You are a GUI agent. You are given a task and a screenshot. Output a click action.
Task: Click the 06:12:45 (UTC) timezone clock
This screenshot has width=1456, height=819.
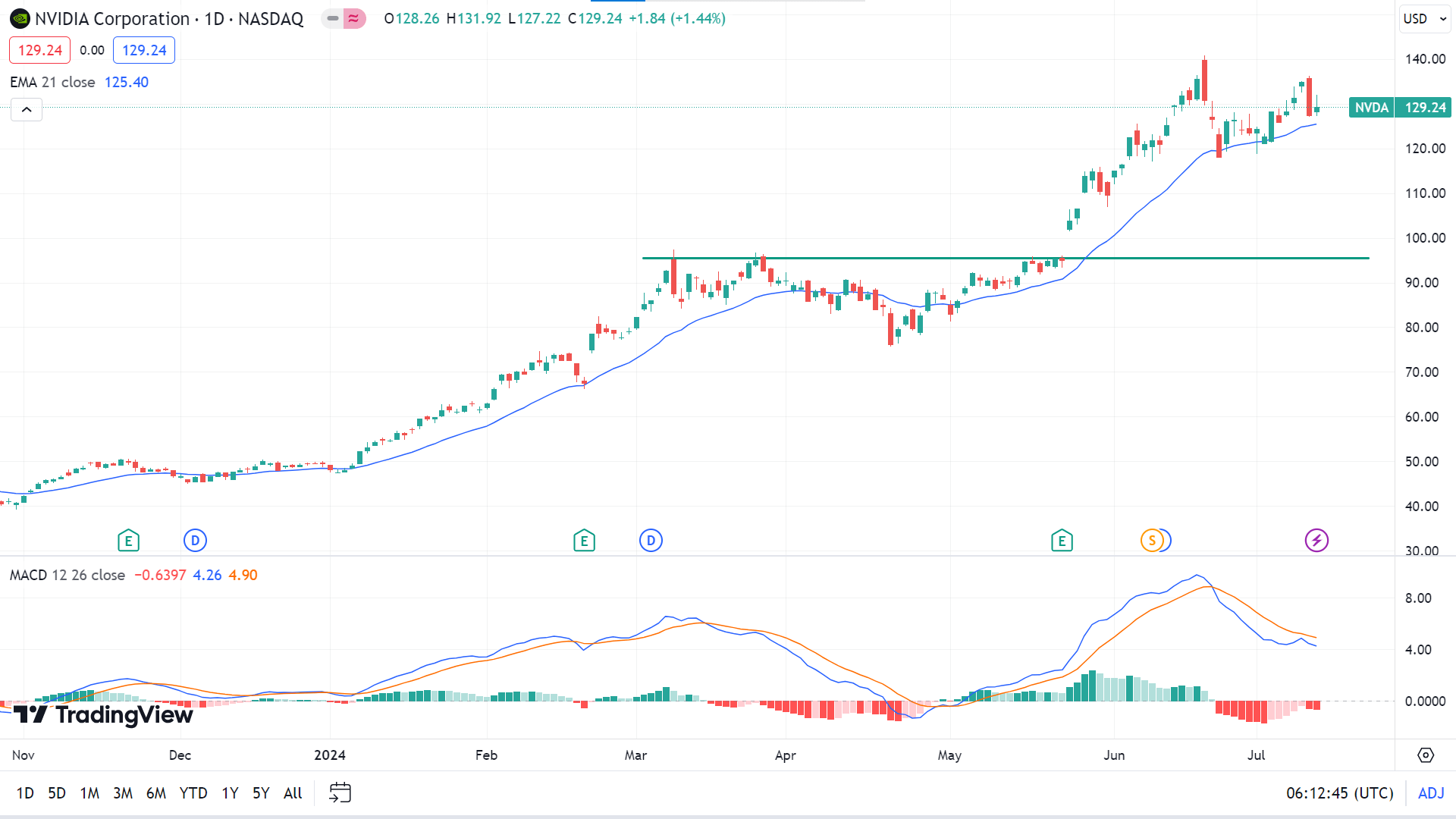tap(1340, 793)
